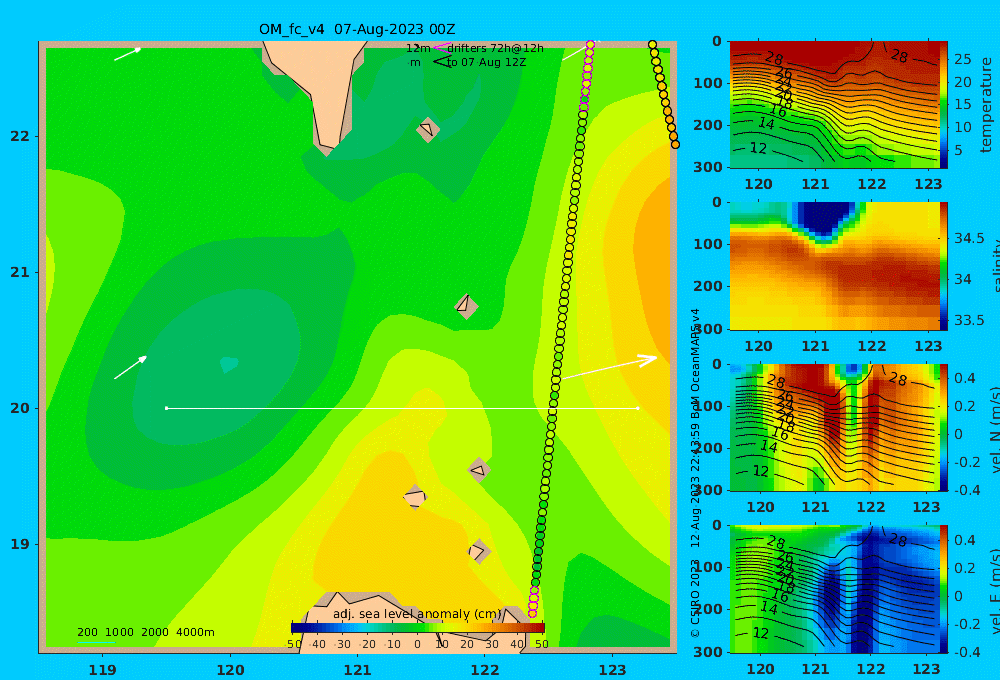Image resolution: width=1000 pixels, height=680 pixels.
Task: Click the magenta drifter circles at track top
Action: 587,77
